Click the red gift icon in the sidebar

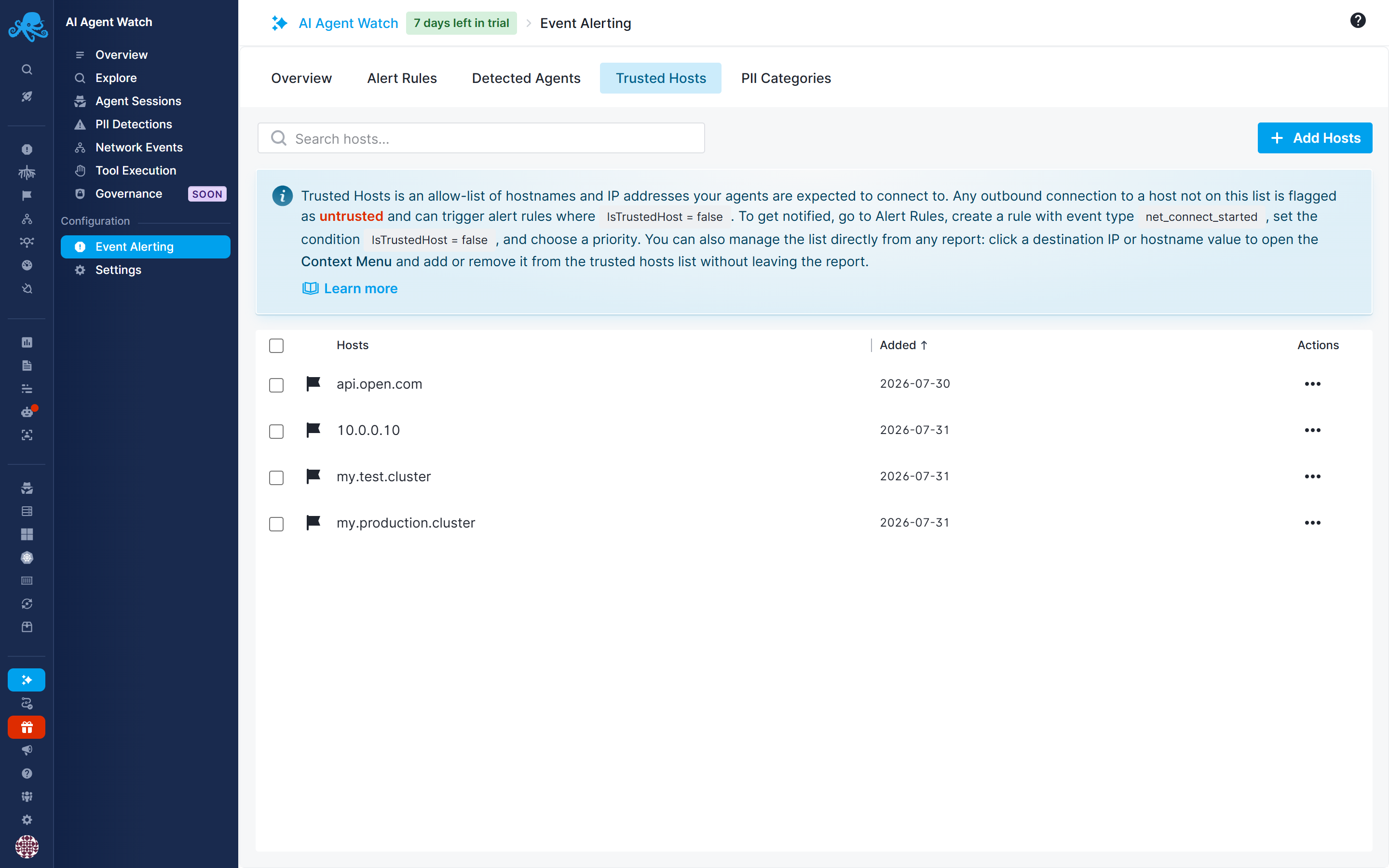point(27,727)
